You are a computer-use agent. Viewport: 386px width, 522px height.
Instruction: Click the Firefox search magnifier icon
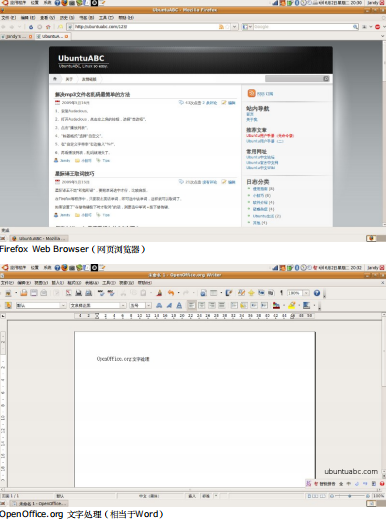coord(355,27)
